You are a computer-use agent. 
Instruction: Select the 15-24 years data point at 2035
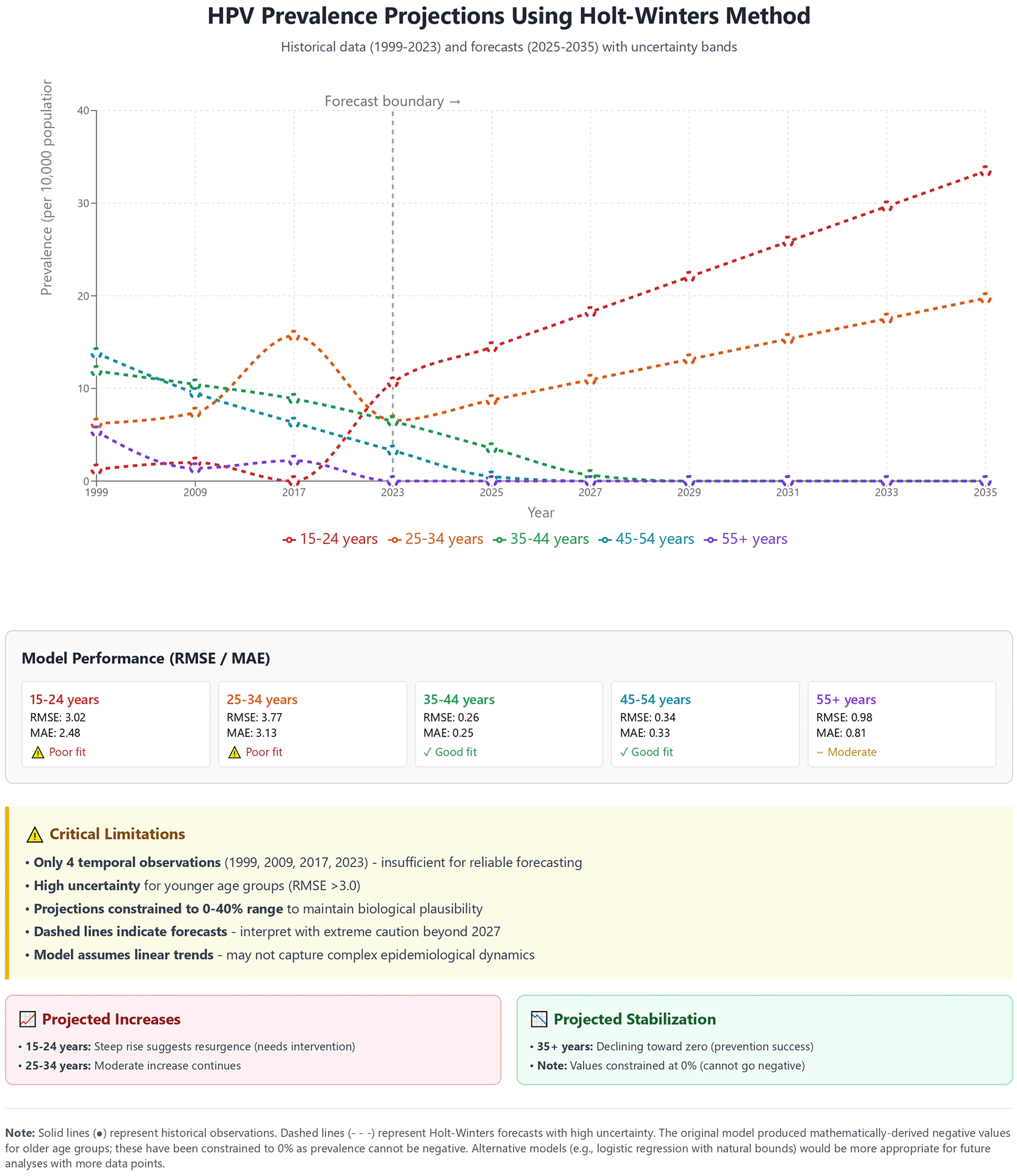pos(985,172)
